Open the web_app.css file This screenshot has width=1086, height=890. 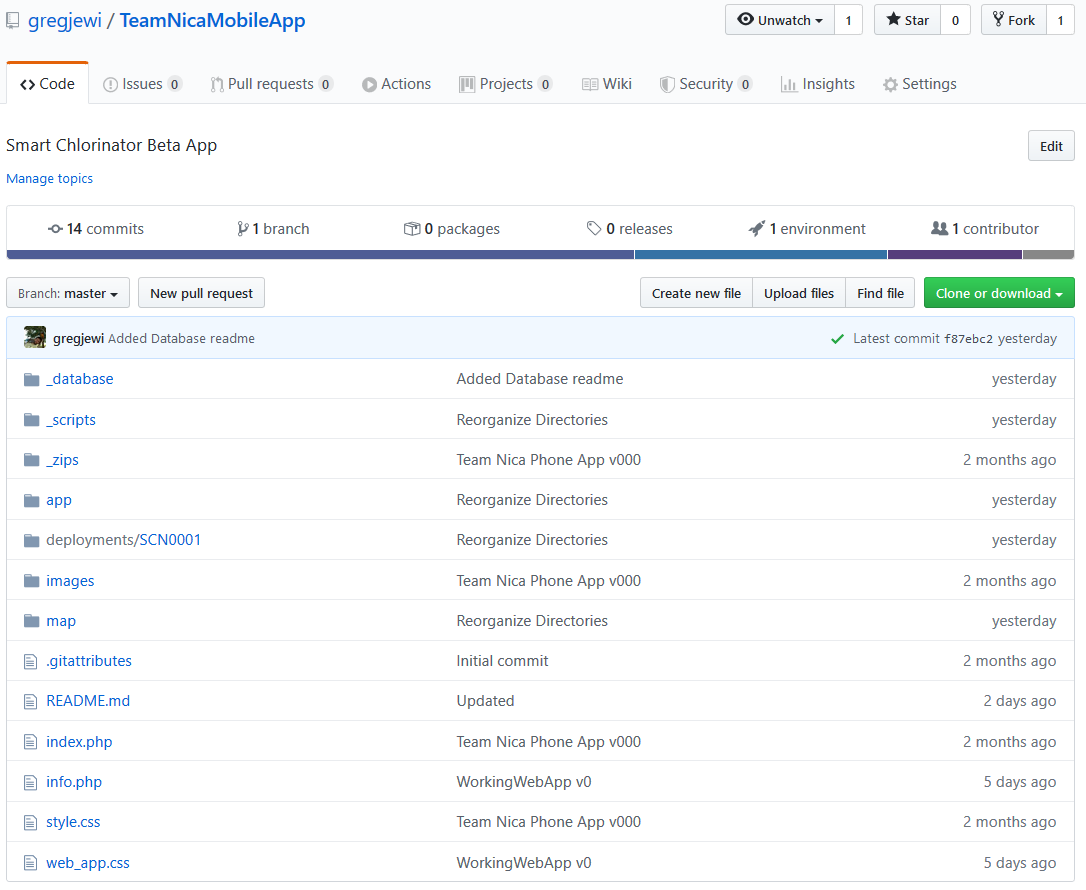tap(88, 863)
